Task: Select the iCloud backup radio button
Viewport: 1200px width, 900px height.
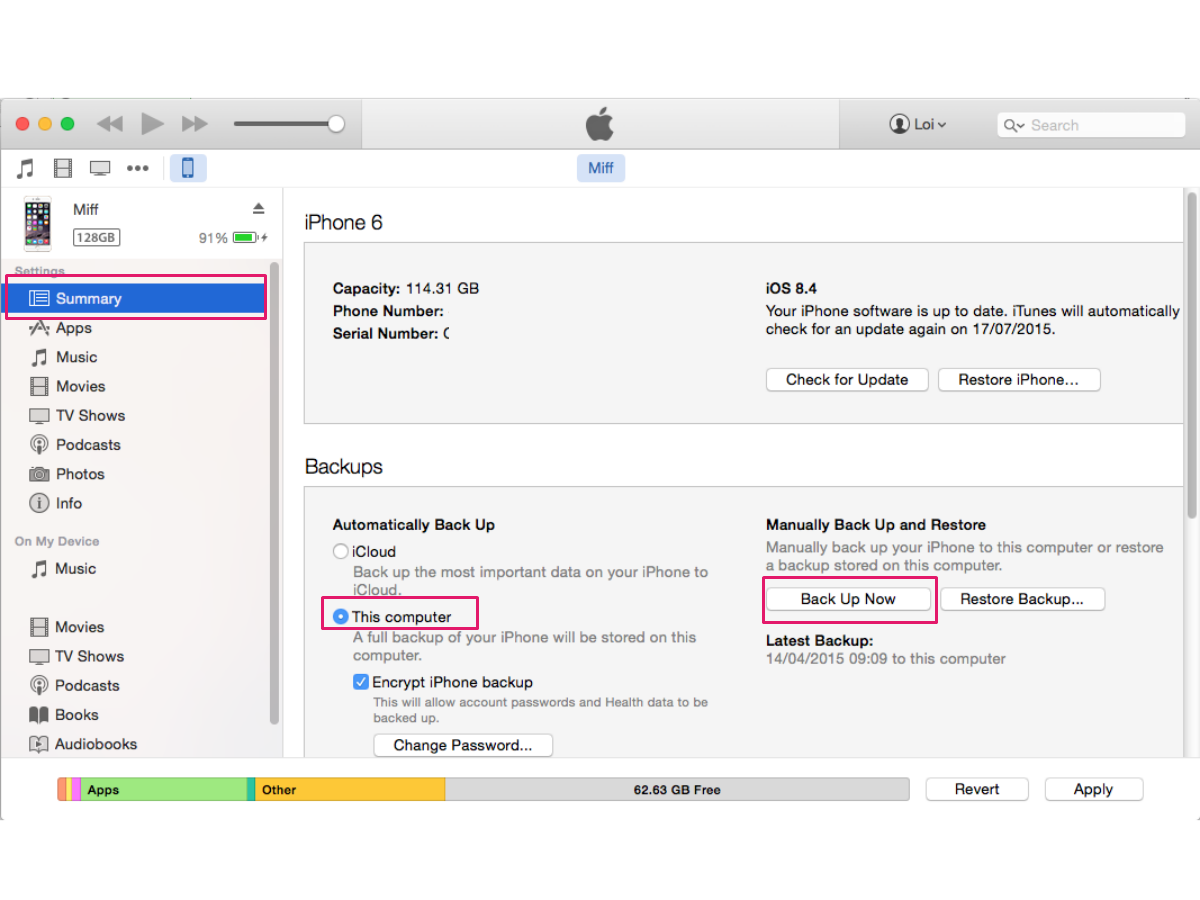Action: [x=340, y=551]
